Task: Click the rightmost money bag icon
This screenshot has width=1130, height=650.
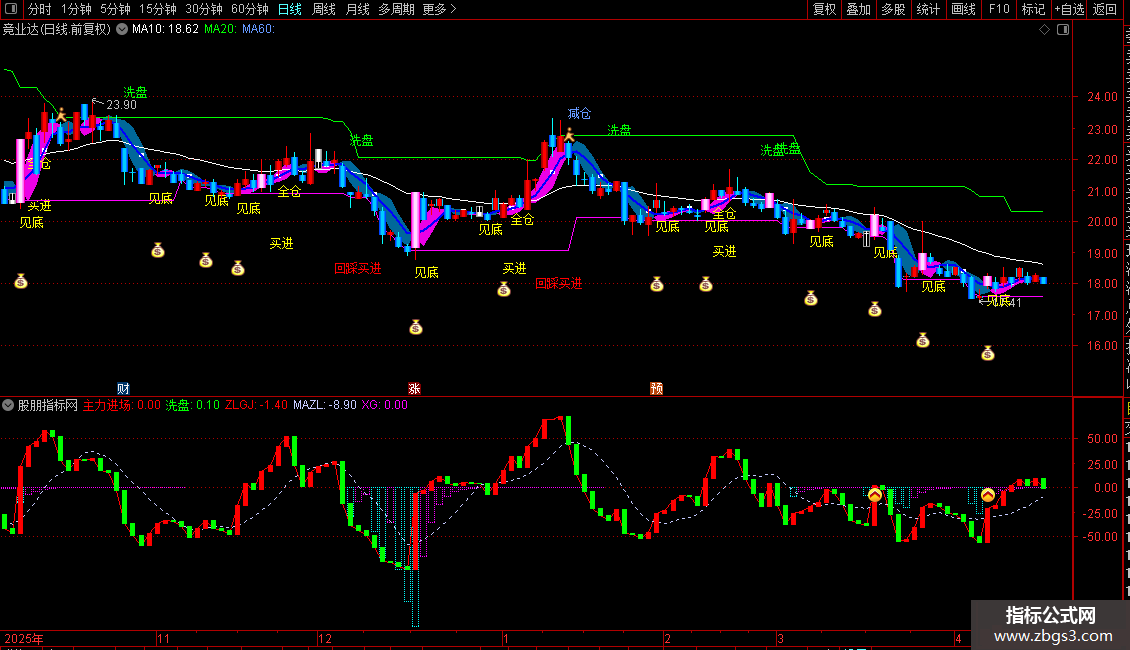Action: [x=988, y=352]
